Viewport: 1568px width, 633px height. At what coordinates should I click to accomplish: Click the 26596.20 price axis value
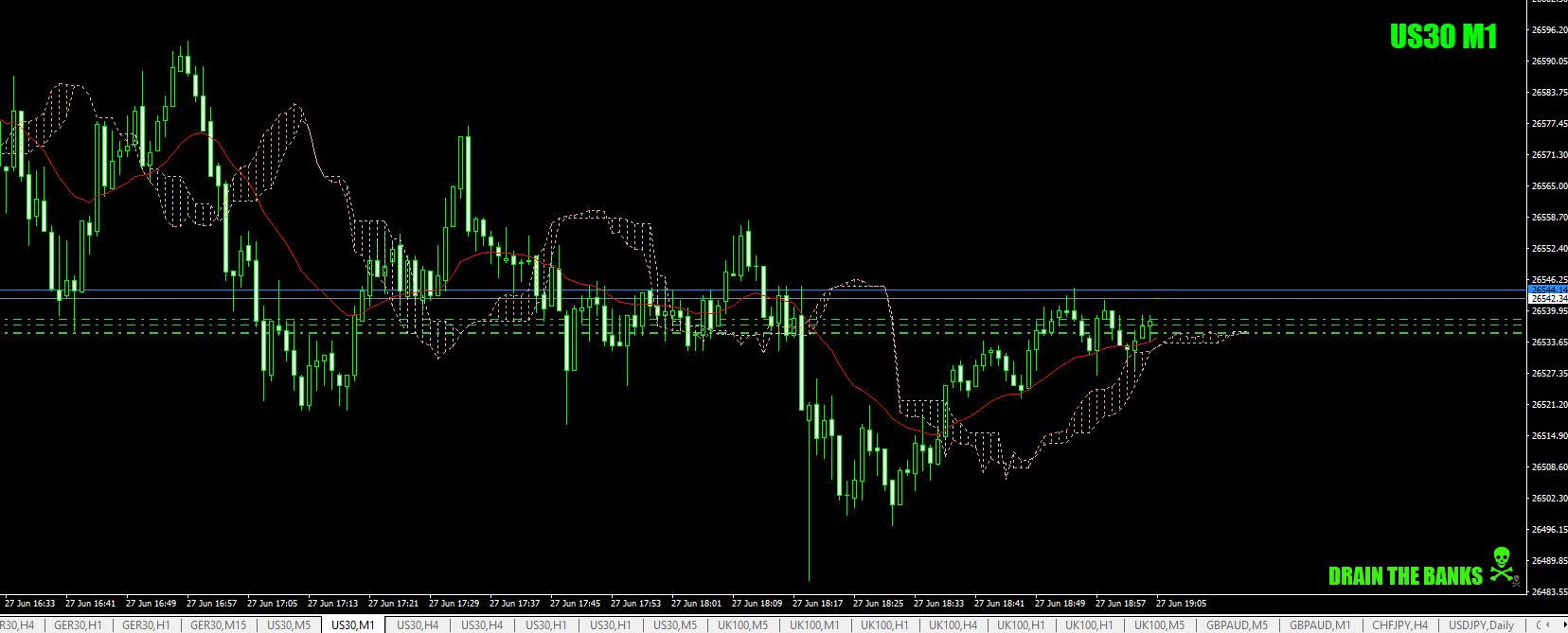click(x=1549, y=30)
